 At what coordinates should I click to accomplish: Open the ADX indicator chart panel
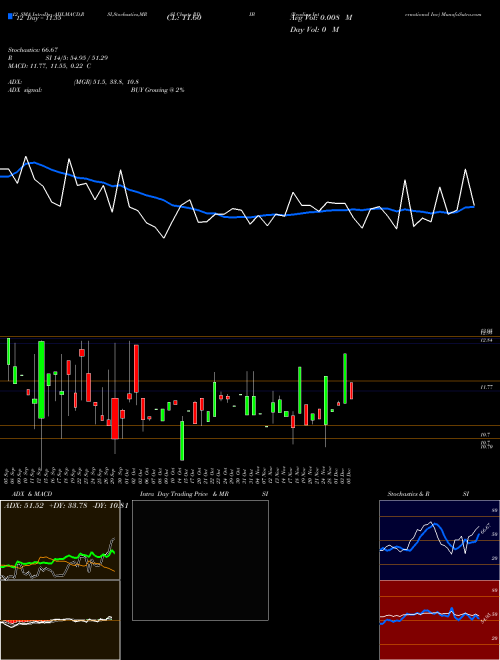pos(60,540)
